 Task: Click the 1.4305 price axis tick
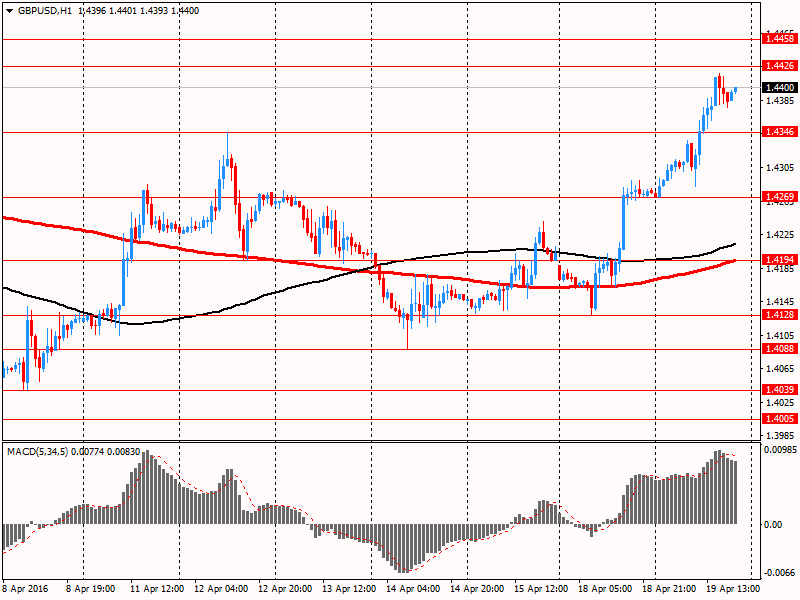point(780,167)
